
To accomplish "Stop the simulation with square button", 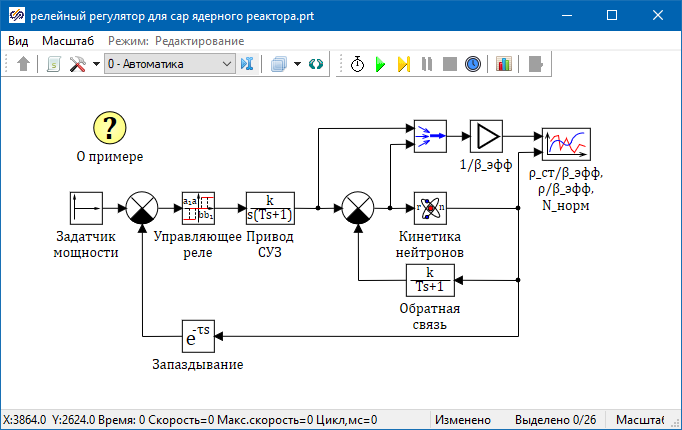I will (449, 64).
